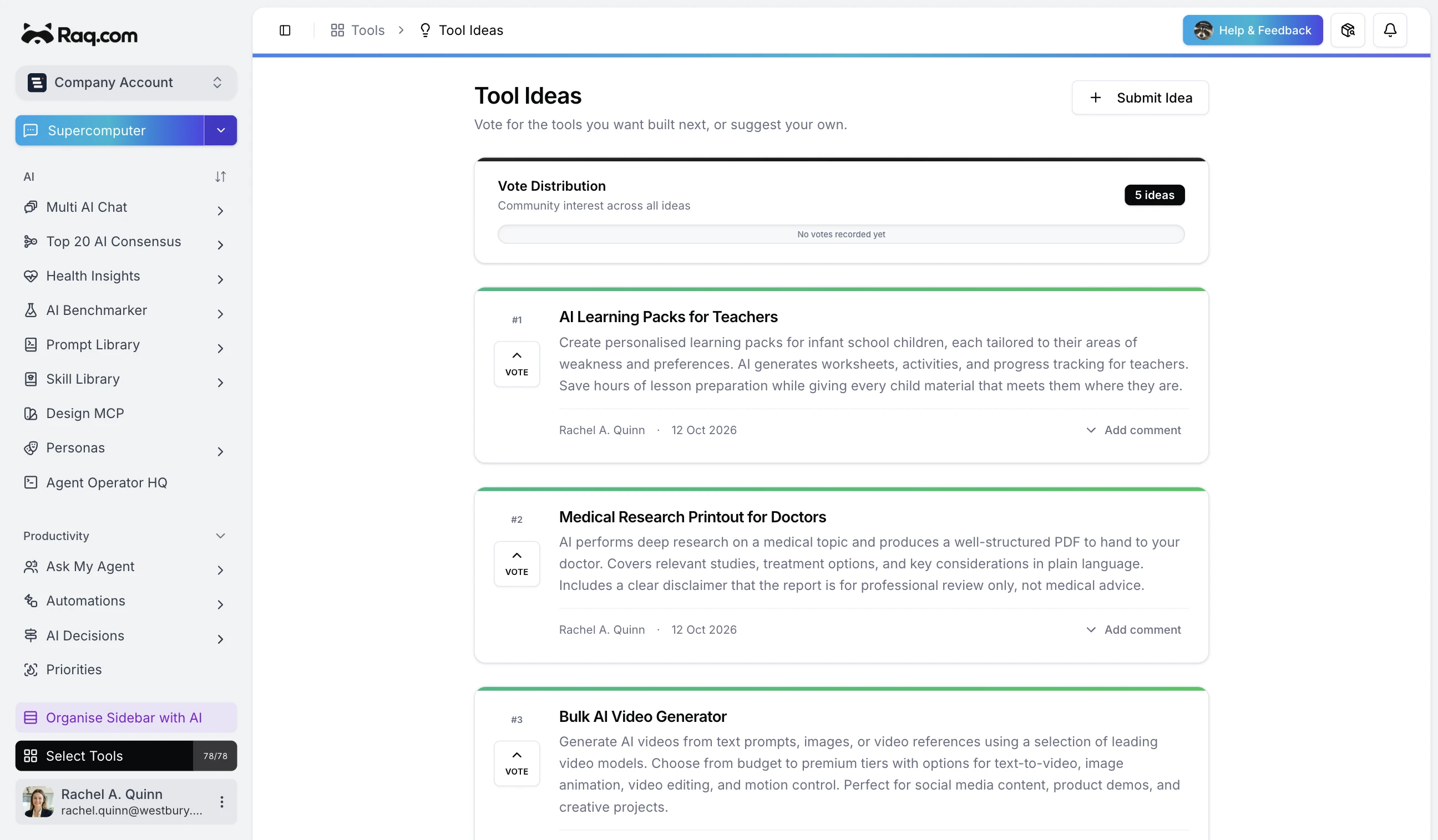Upvote Medical Research Printout for Doctors
The image size is (1438, 840).
pos(517,563)
